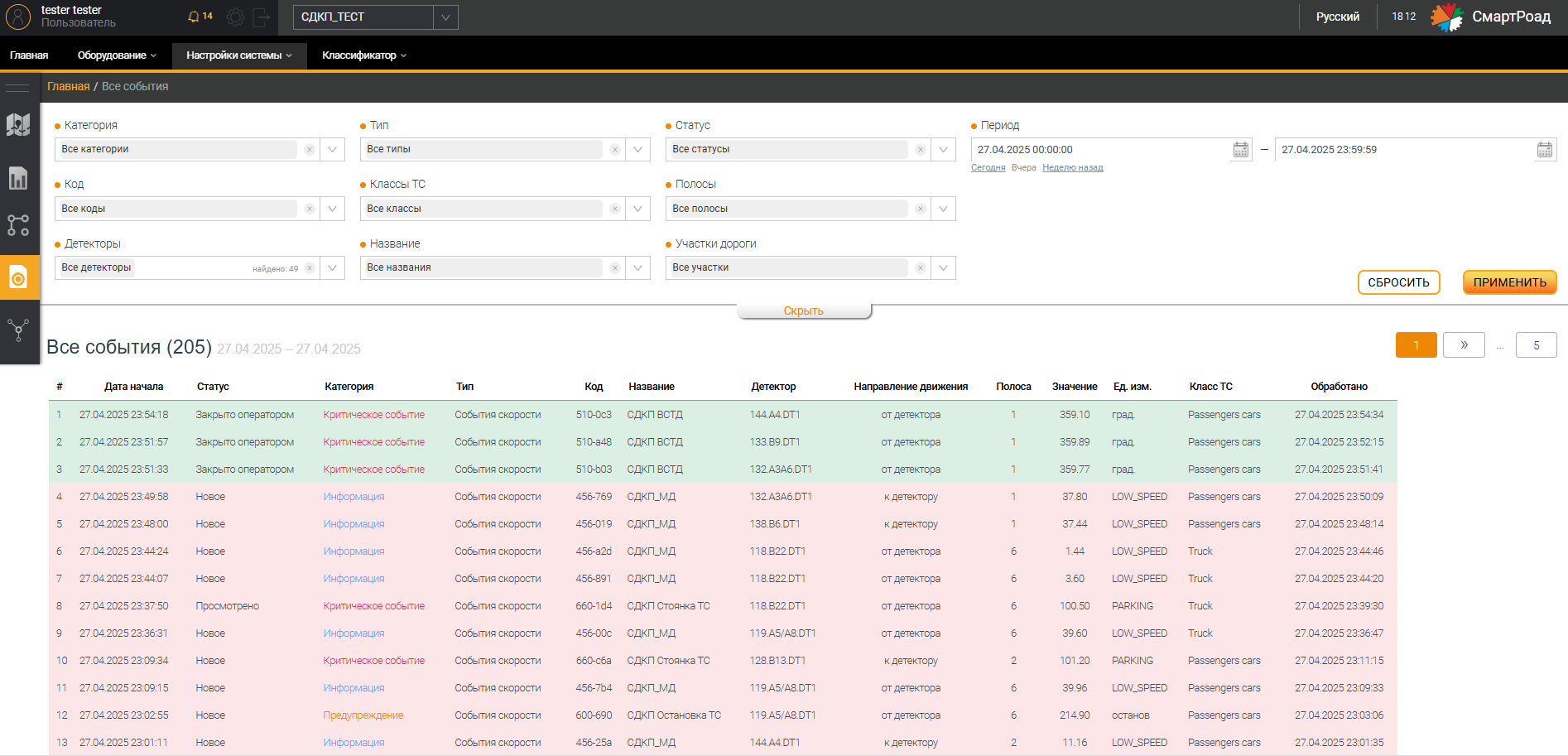
Task: Select event row with code 510-0c3
Action: (723, 415)
